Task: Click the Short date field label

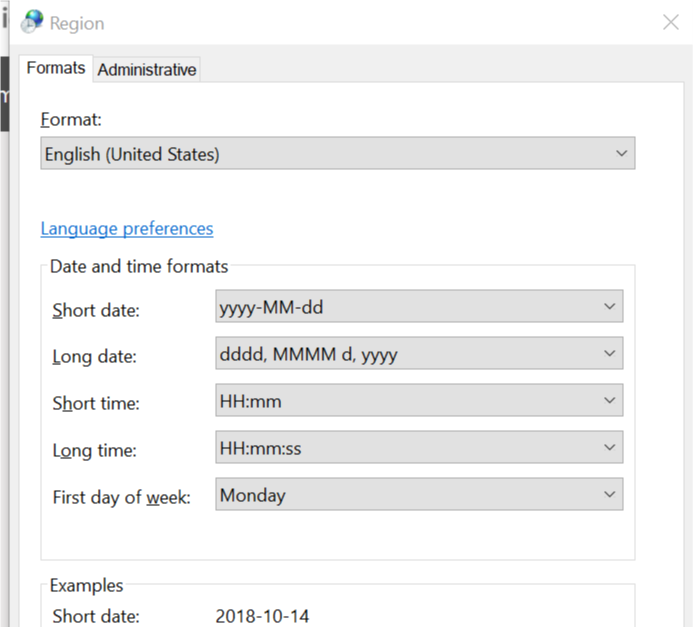Action: click(x=96, y=310)
